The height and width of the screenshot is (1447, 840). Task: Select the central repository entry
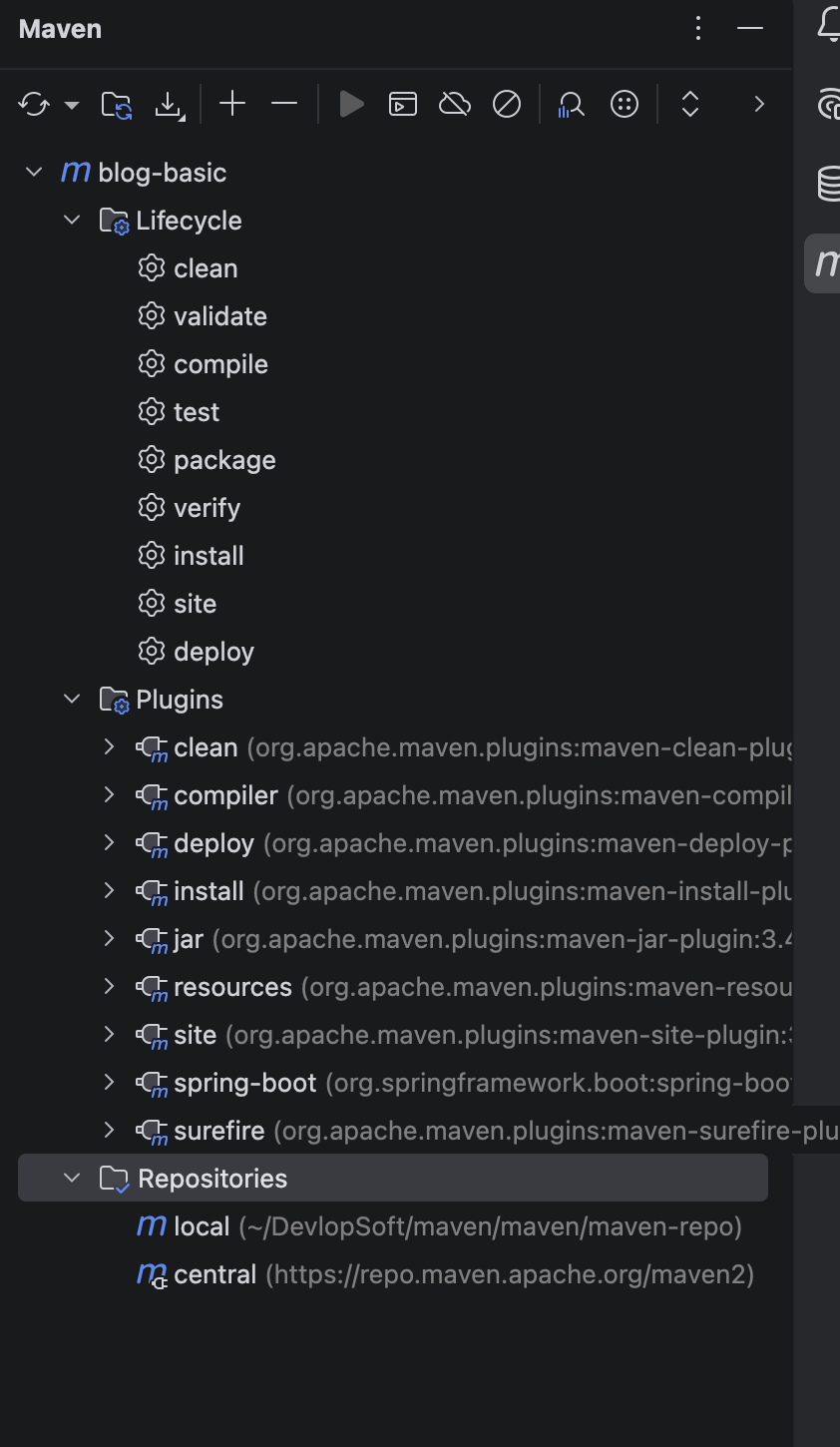(x=215, y=1273)
